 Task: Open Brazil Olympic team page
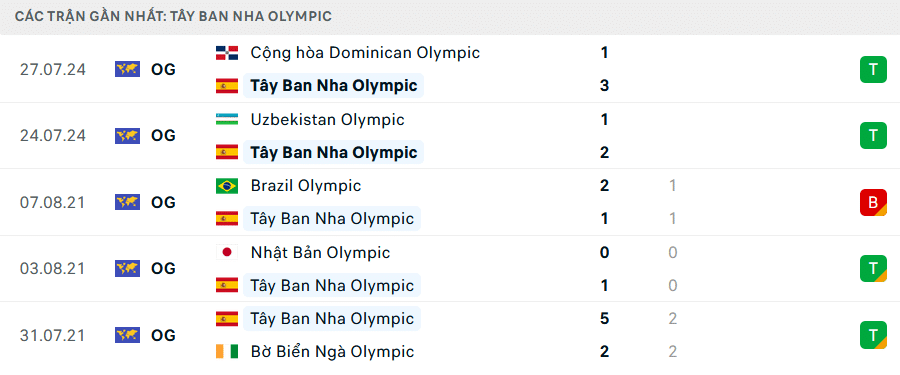point(305,186)
